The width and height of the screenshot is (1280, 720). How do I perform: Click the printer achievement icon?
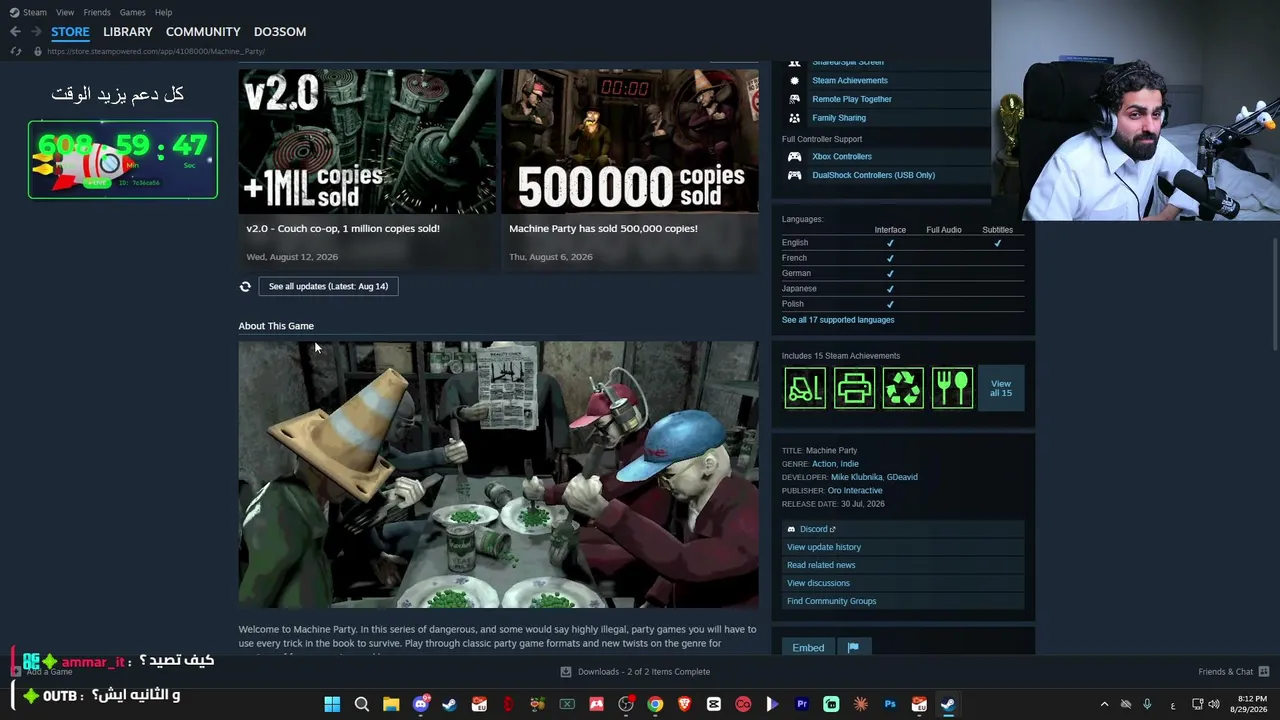854,388
